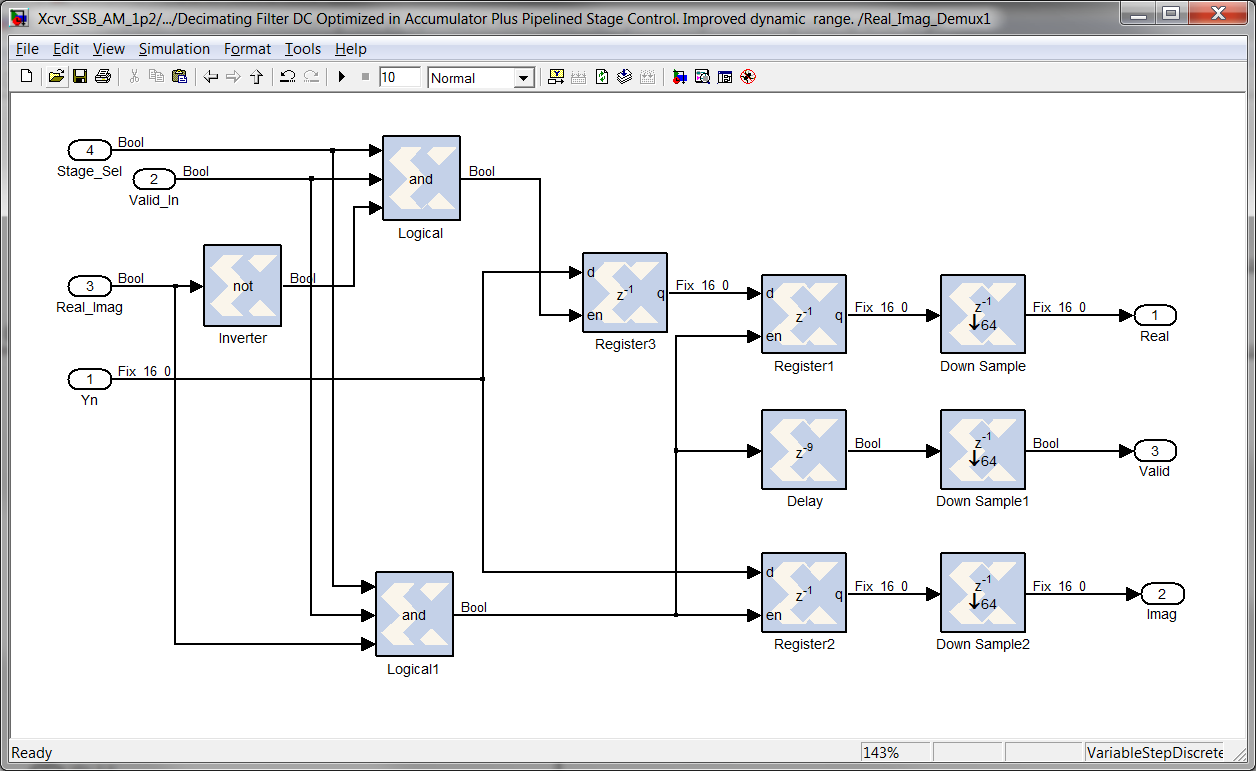The width and height of the screenshot is (1256, 771).
Task: Select the Logical1 and block
Action: pos(414,612)
